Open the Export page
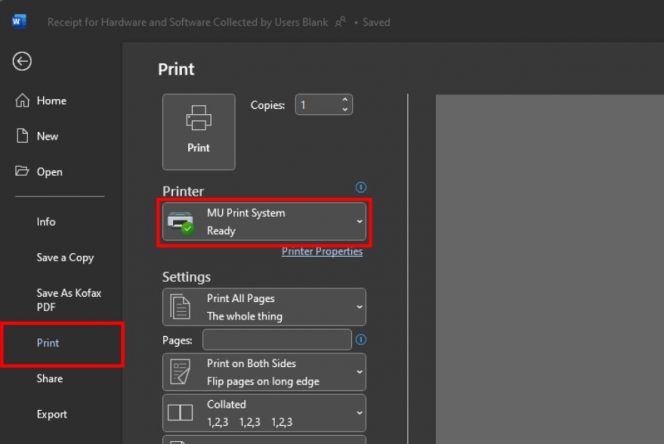Image resolution: width=664 pixels, height=444 pixels. tap(52, 414)
